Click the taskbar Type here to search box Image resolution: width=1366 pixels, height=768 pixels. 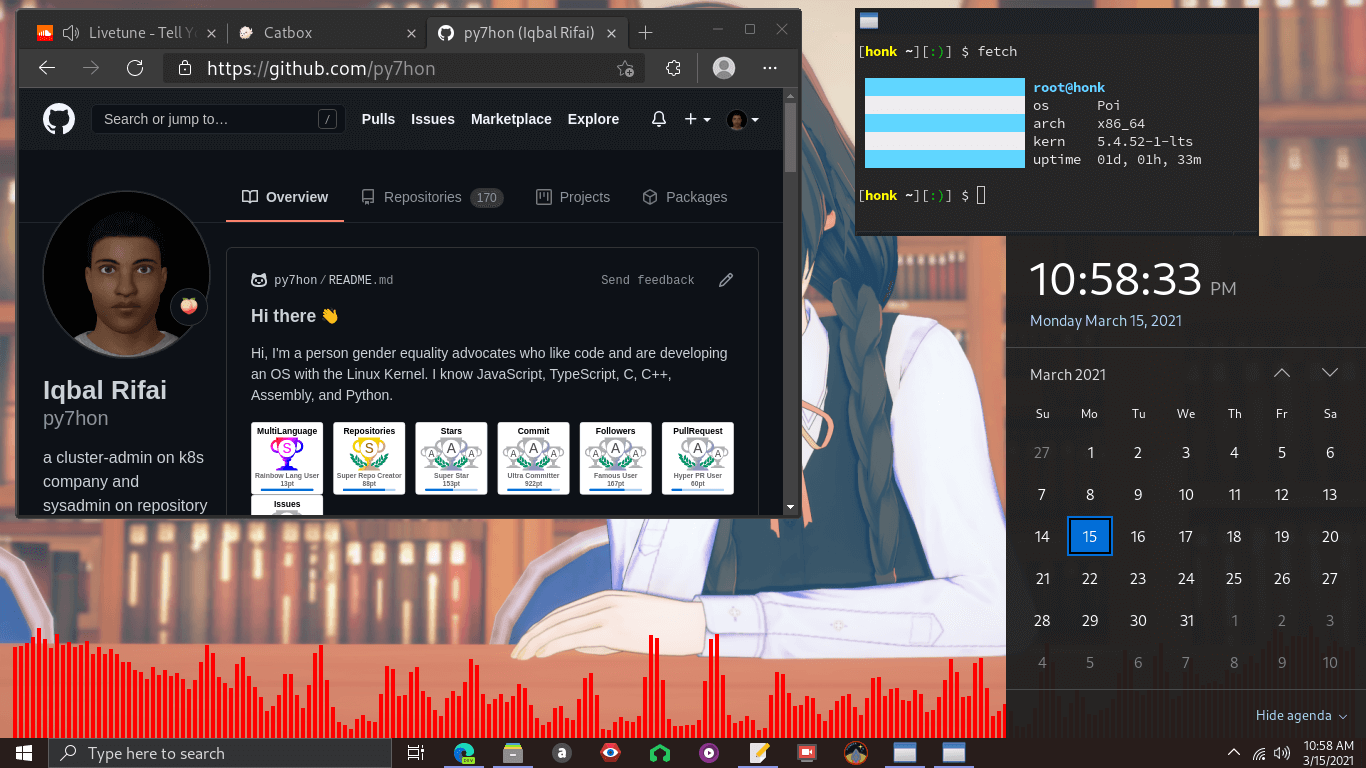pos(220,753)
